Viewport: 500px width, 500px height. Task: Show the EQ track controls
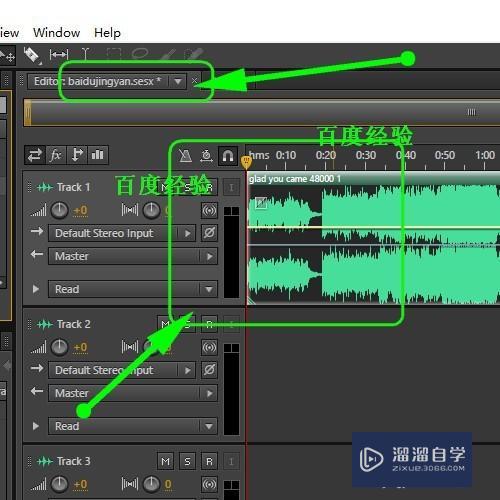coord(98,155)
